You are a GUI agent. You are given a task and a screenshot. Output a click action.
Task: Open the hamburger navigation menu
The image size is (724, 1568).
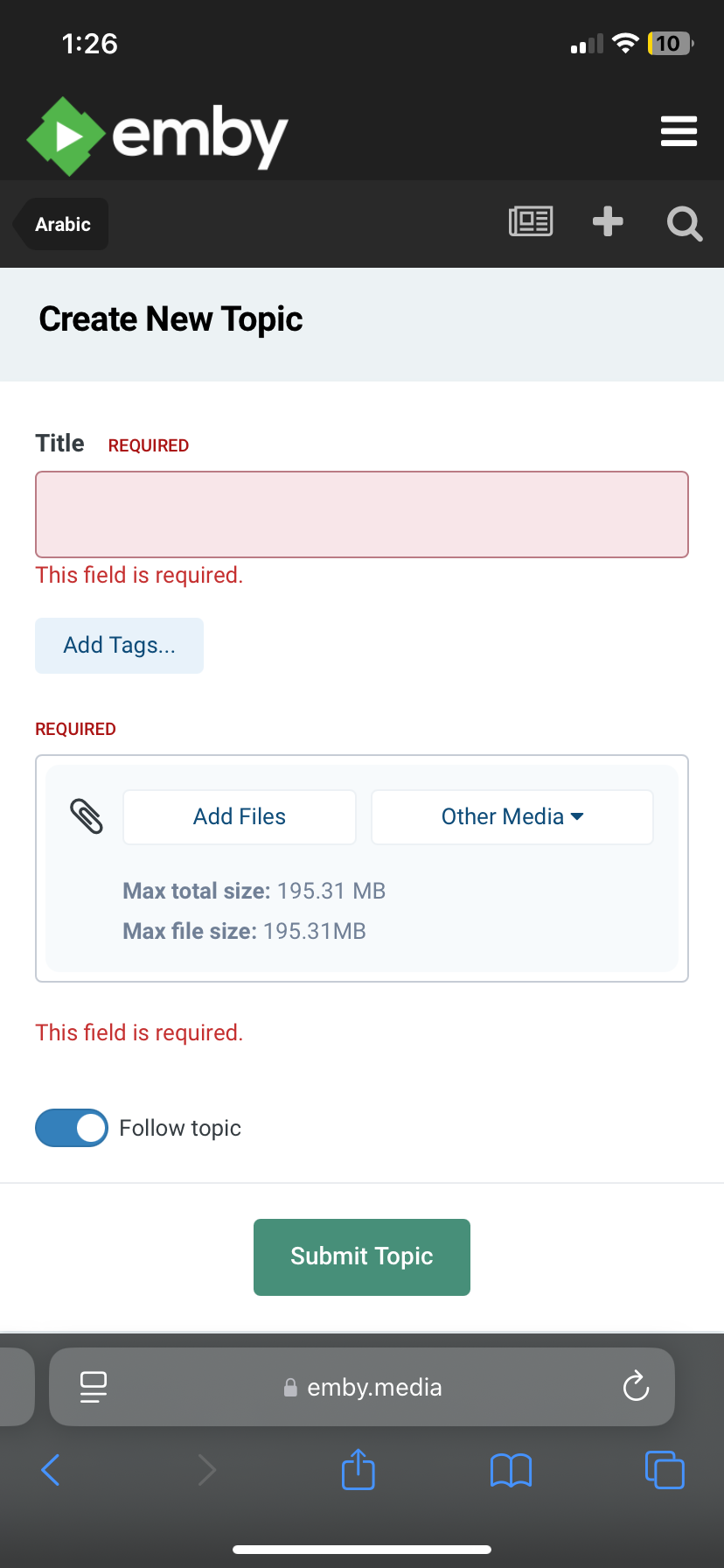pyautogui.click(x=679, y=131)
